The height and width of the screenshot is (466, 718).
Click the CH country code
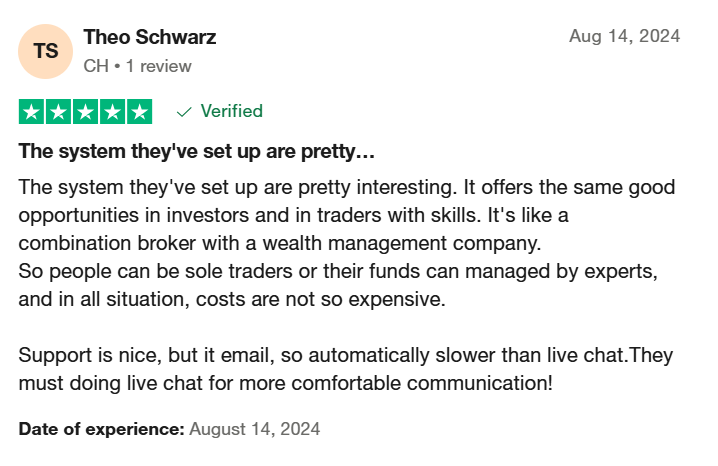point(96,66)
